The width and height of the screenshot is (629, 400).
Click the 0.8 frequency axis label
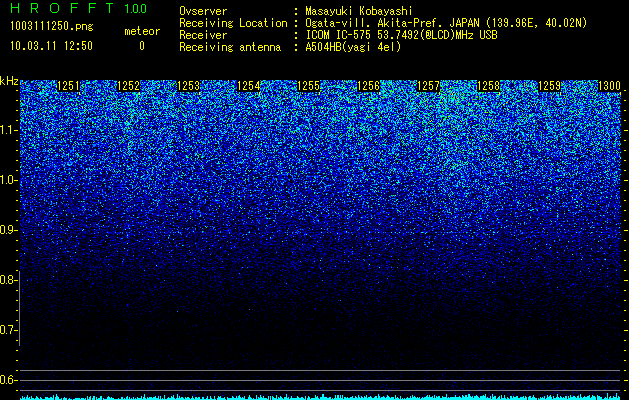tap(8, 280)
